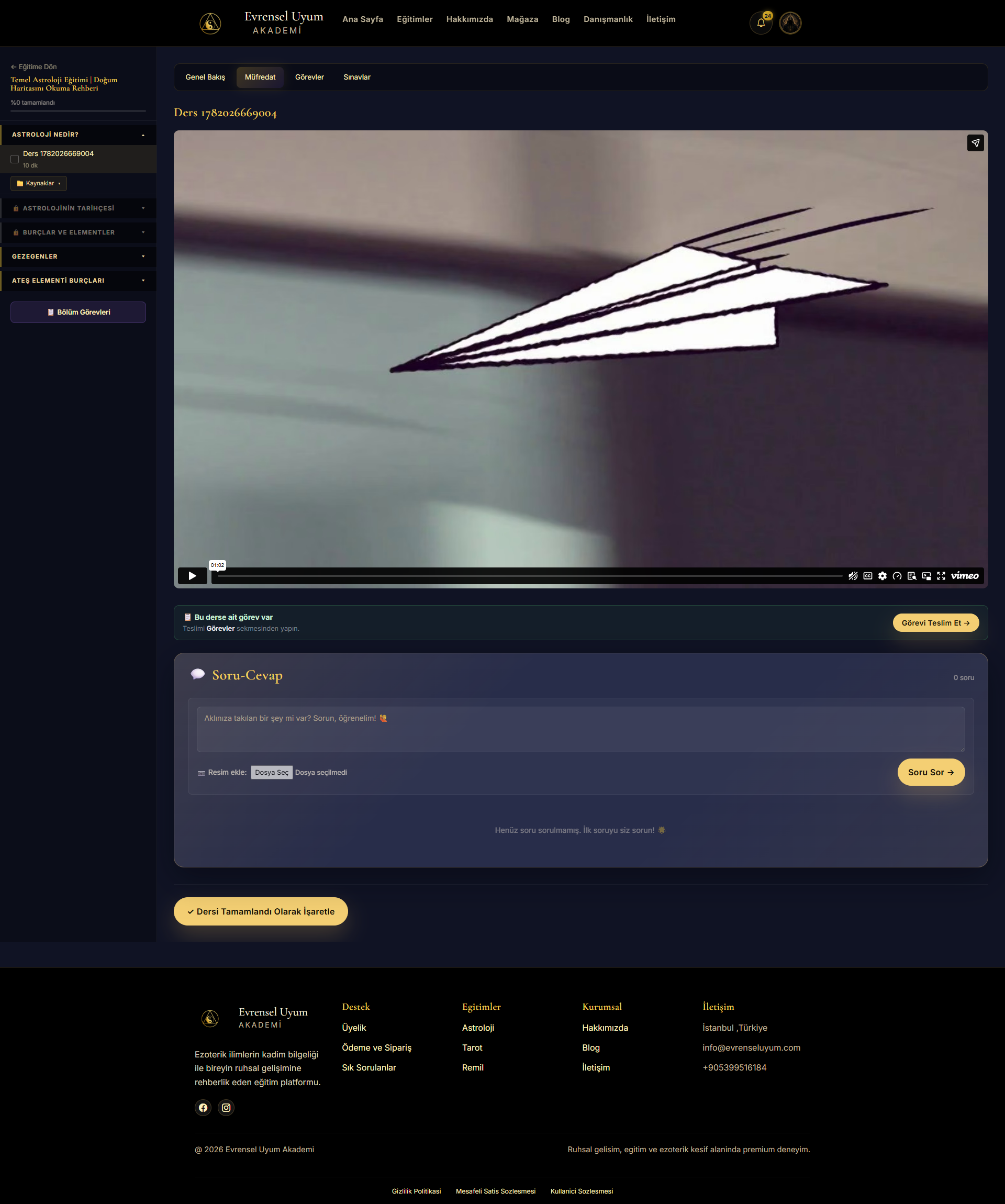
Task: Check the Ders 1782026669004 lesson checkbox
Action: coord(14,159)
